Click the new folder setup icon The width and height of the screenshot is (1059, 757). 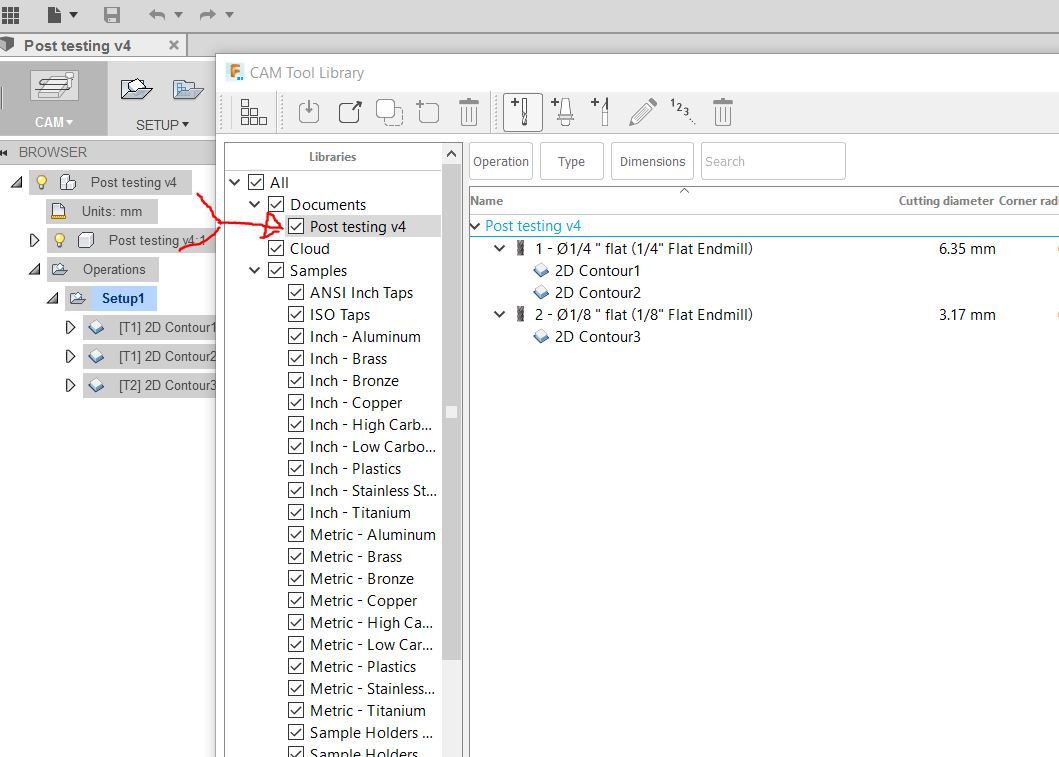coord(188,89)
